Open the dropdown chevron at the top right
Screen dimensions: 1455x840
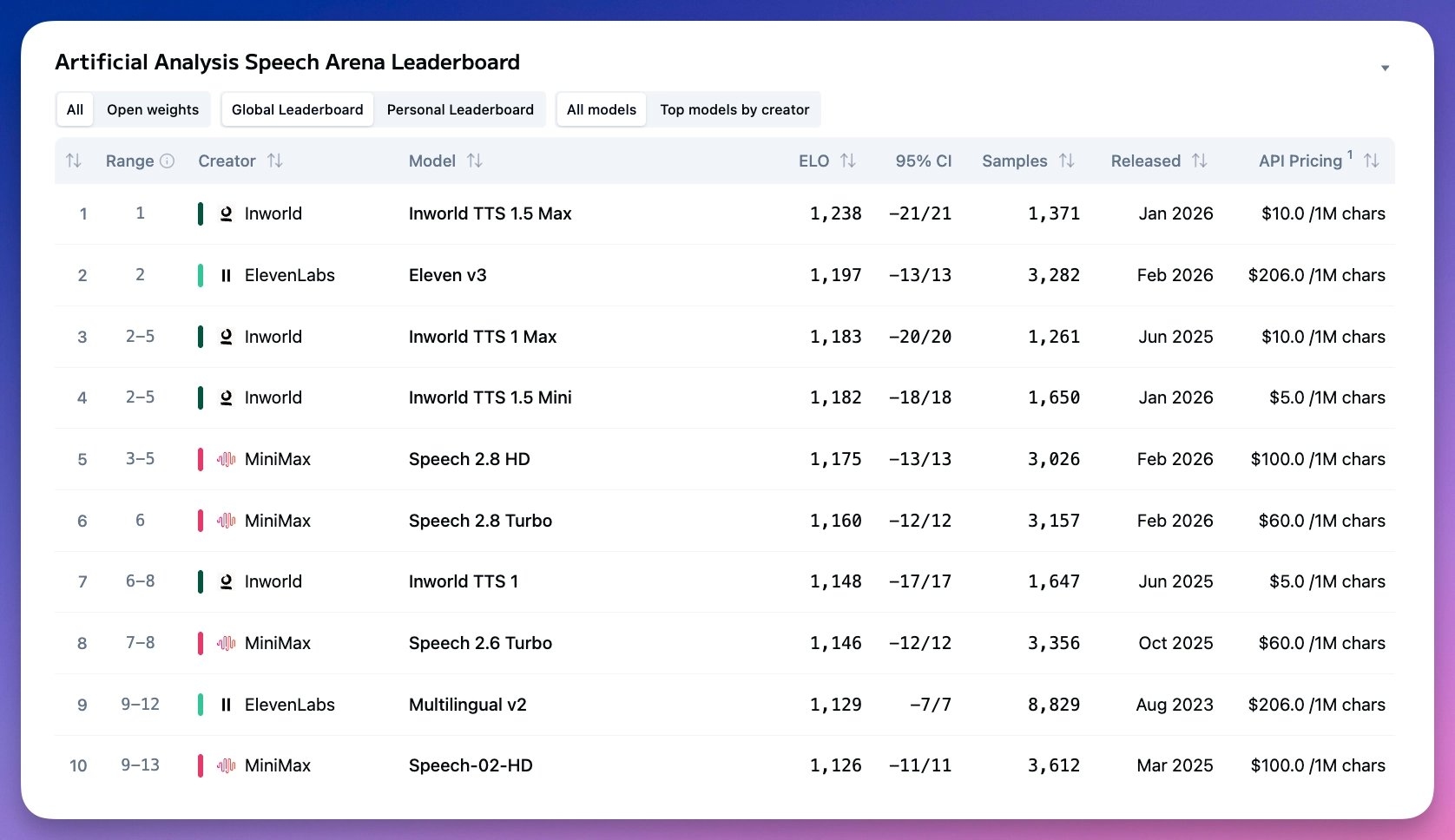point(1386,67)
